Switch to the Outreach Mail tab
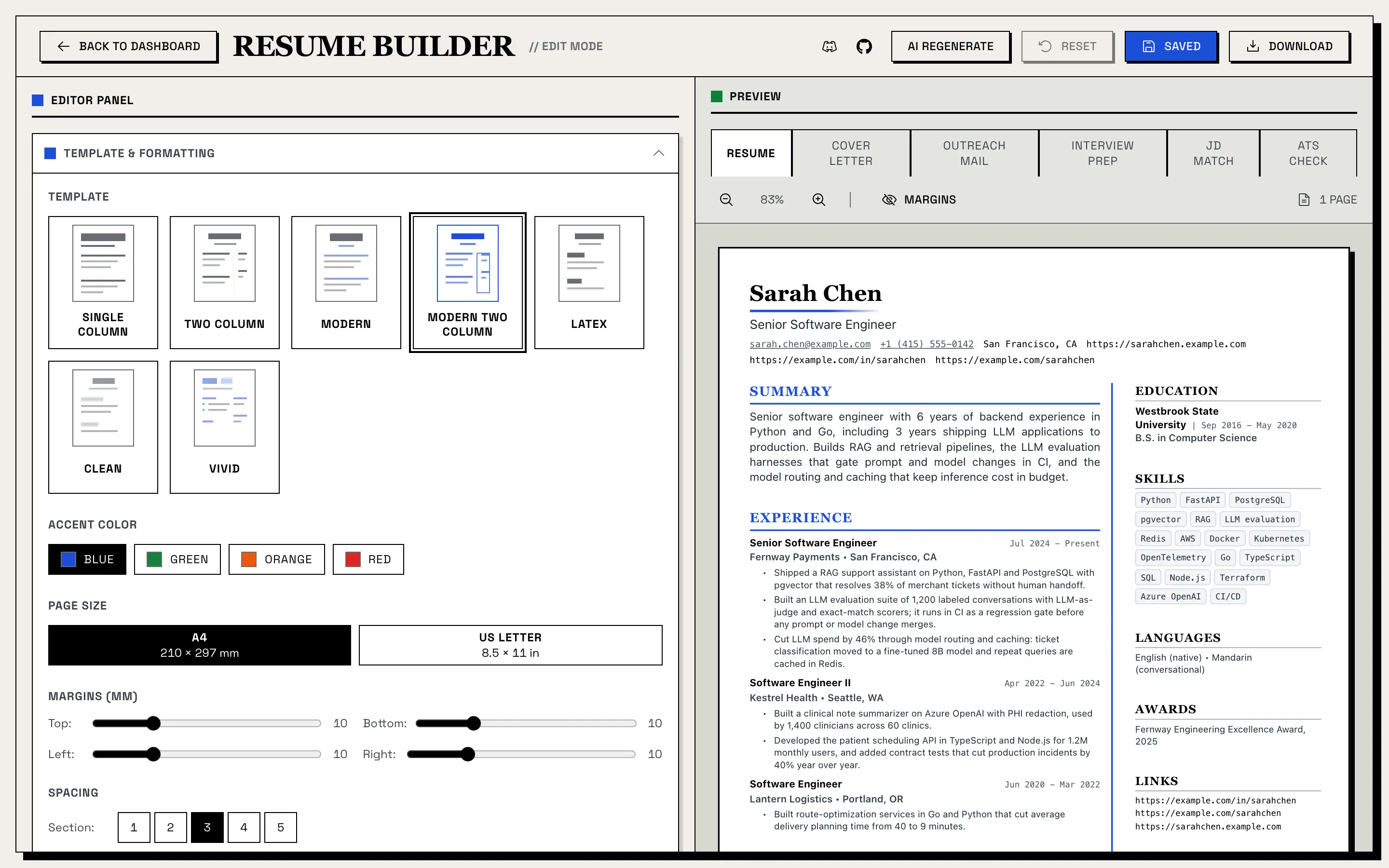Image resolution: width=1389 pixels, height=868 pixels. point(974,153)
